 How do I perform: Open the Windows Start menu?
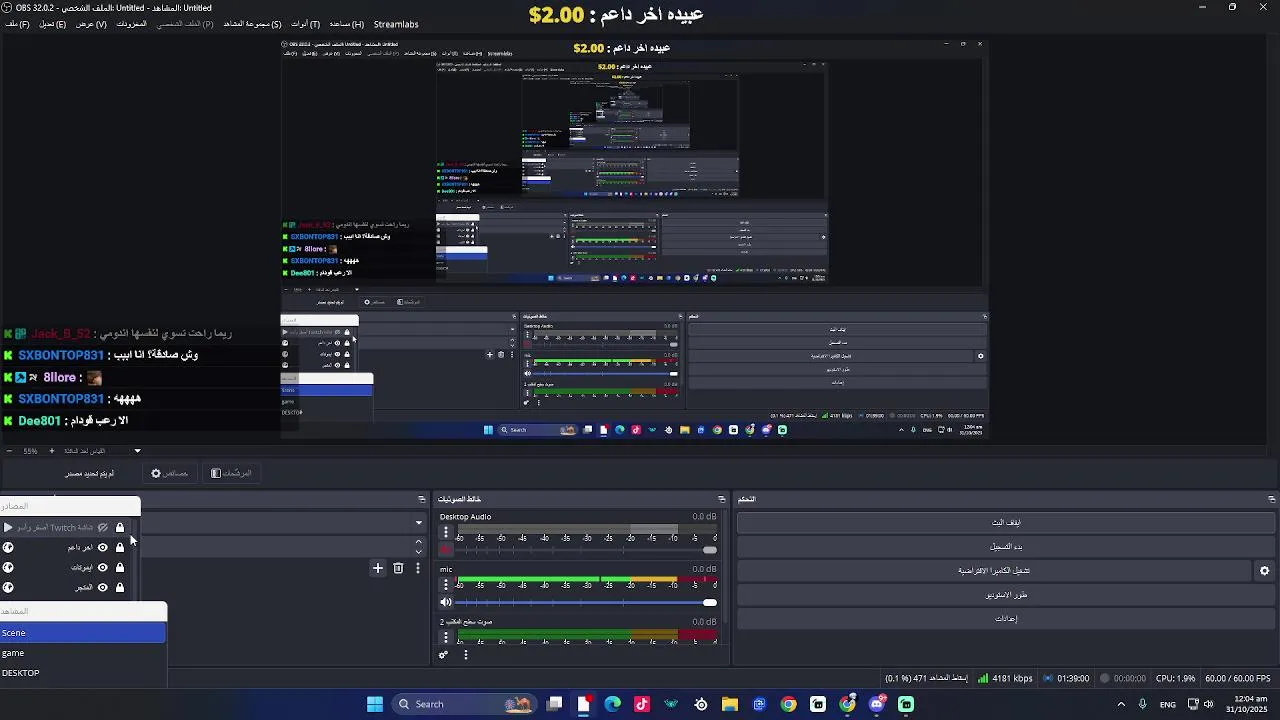pyautogui.click(x=375, y=704)
